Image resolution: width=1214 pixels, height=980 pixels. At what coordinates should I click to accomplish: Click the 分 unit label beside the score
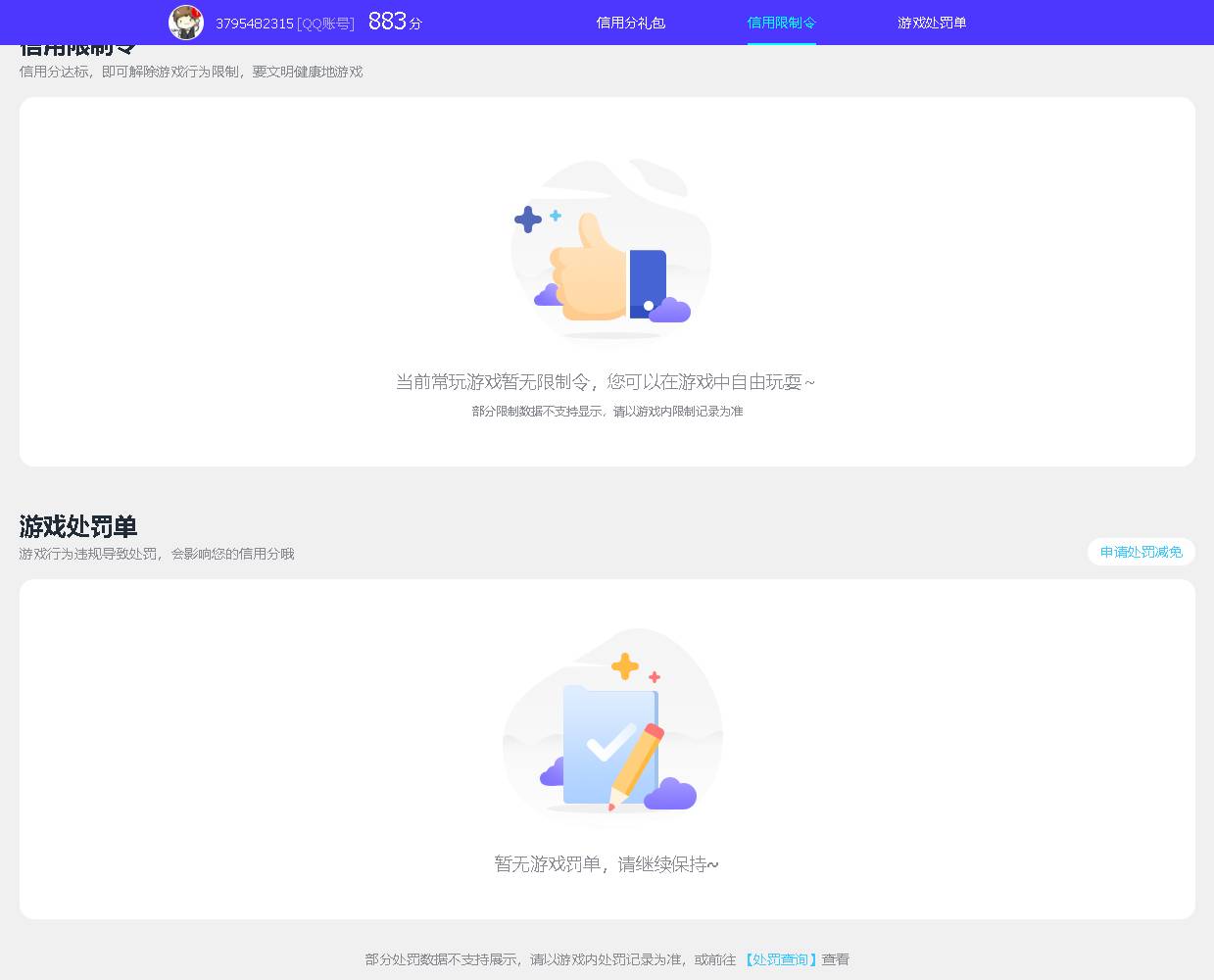[x=415, y=23]
